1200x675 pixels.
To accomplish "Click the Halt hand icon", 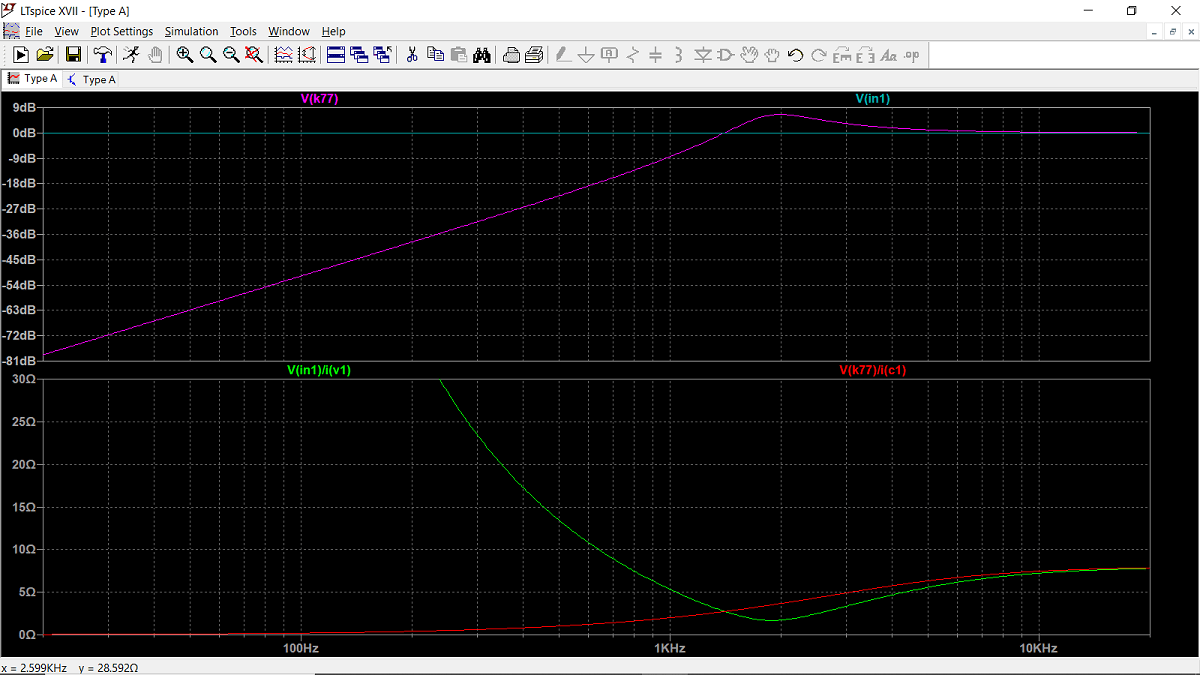I will click(x=155, y=55).
